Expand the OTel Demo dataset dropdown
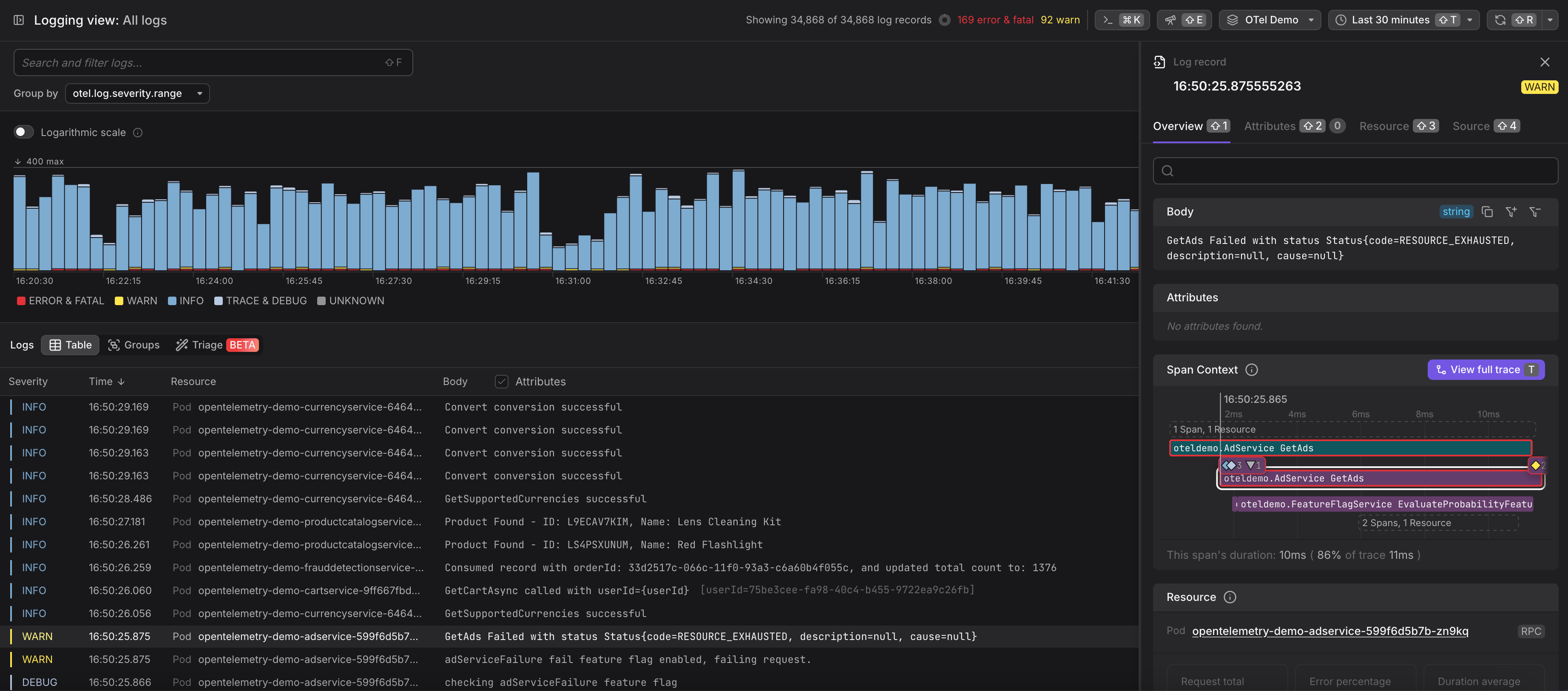This screenshot has width=1568, height=691. pos(1270,20)
